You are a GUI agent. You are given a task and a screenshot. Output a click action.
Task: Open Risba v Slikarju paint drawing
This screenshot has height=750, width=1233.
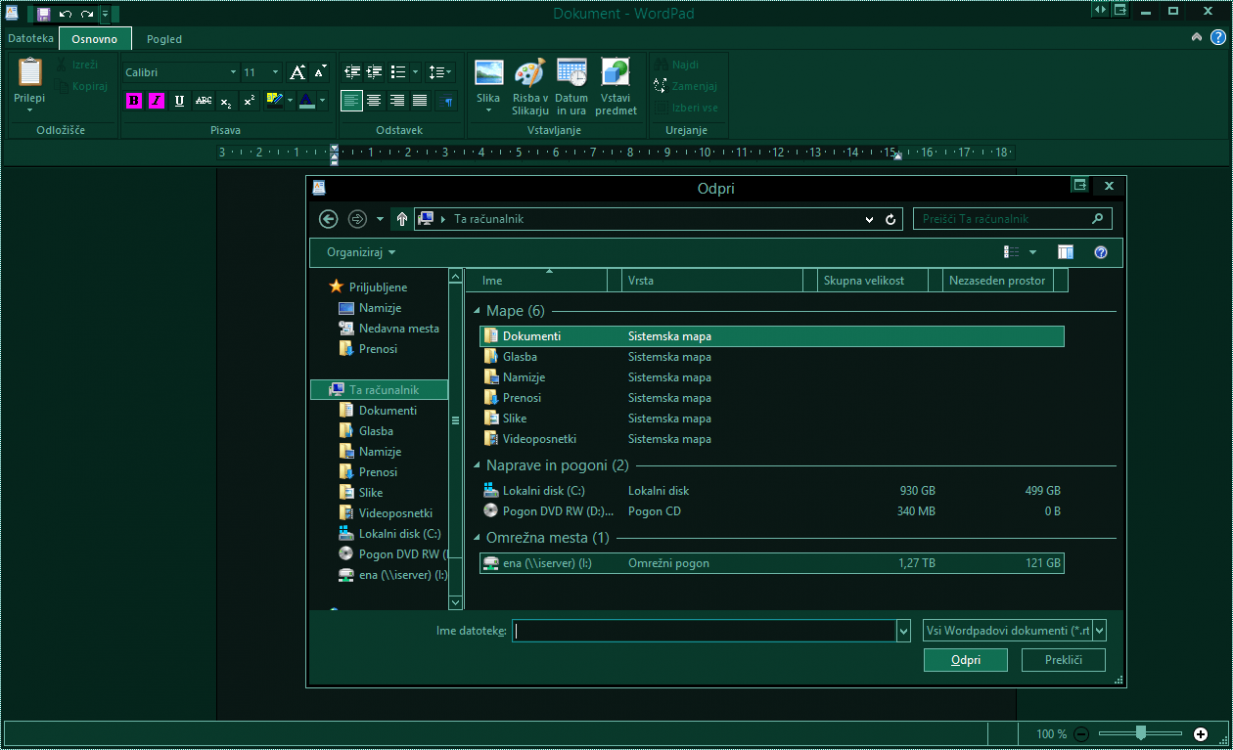pos(530,74)
